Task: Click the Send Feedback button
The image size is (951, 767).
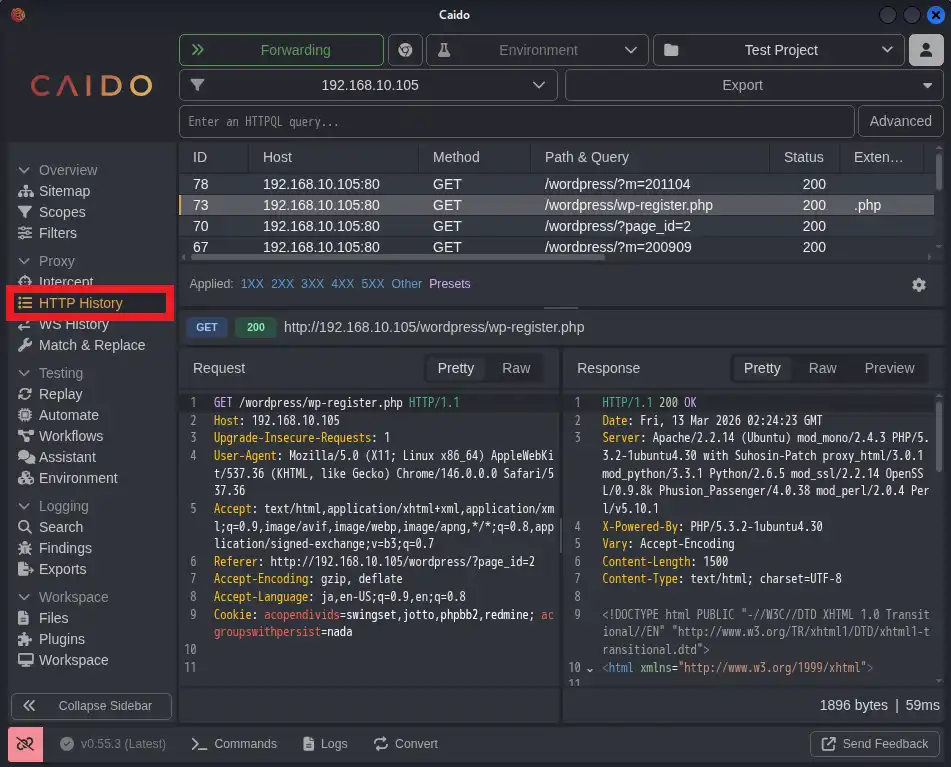Action: pos(875,744)
